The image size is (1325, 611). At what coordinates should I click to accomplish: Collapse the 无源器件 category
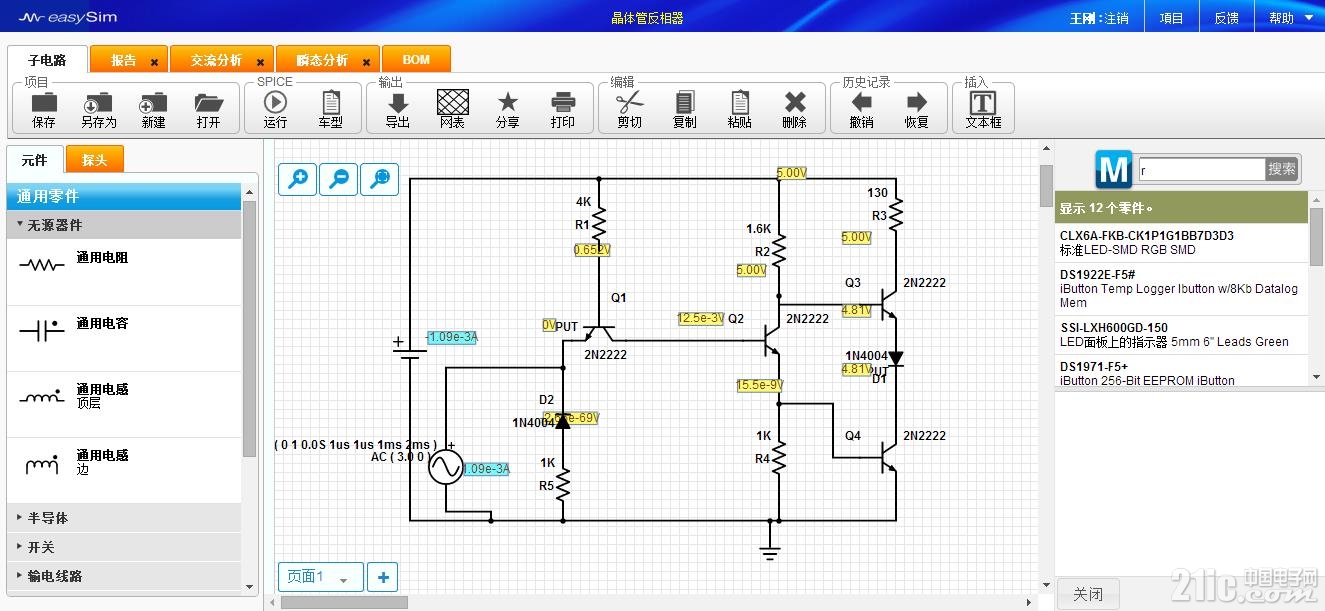[x=124, y=225]
